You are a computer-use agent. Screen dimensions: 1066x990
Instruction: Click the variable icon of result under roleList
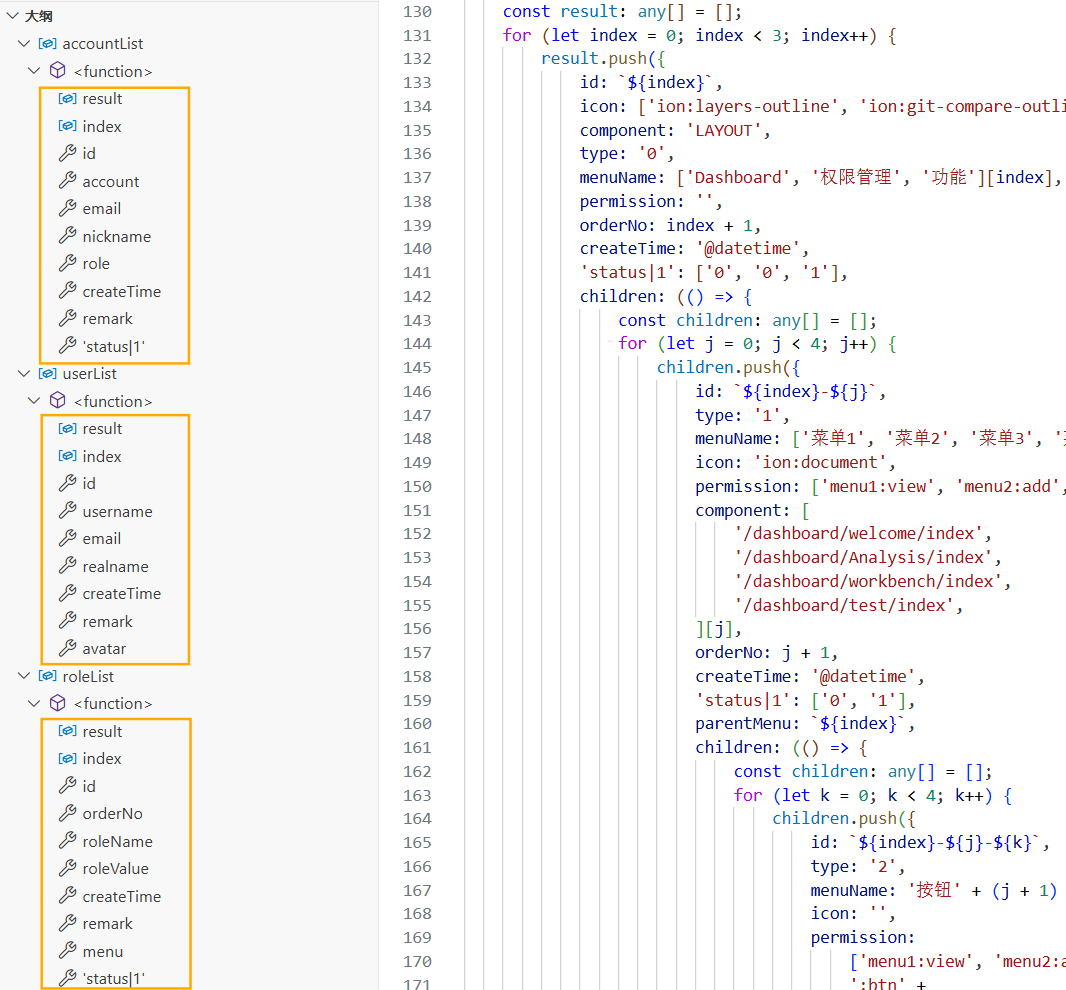67,731
